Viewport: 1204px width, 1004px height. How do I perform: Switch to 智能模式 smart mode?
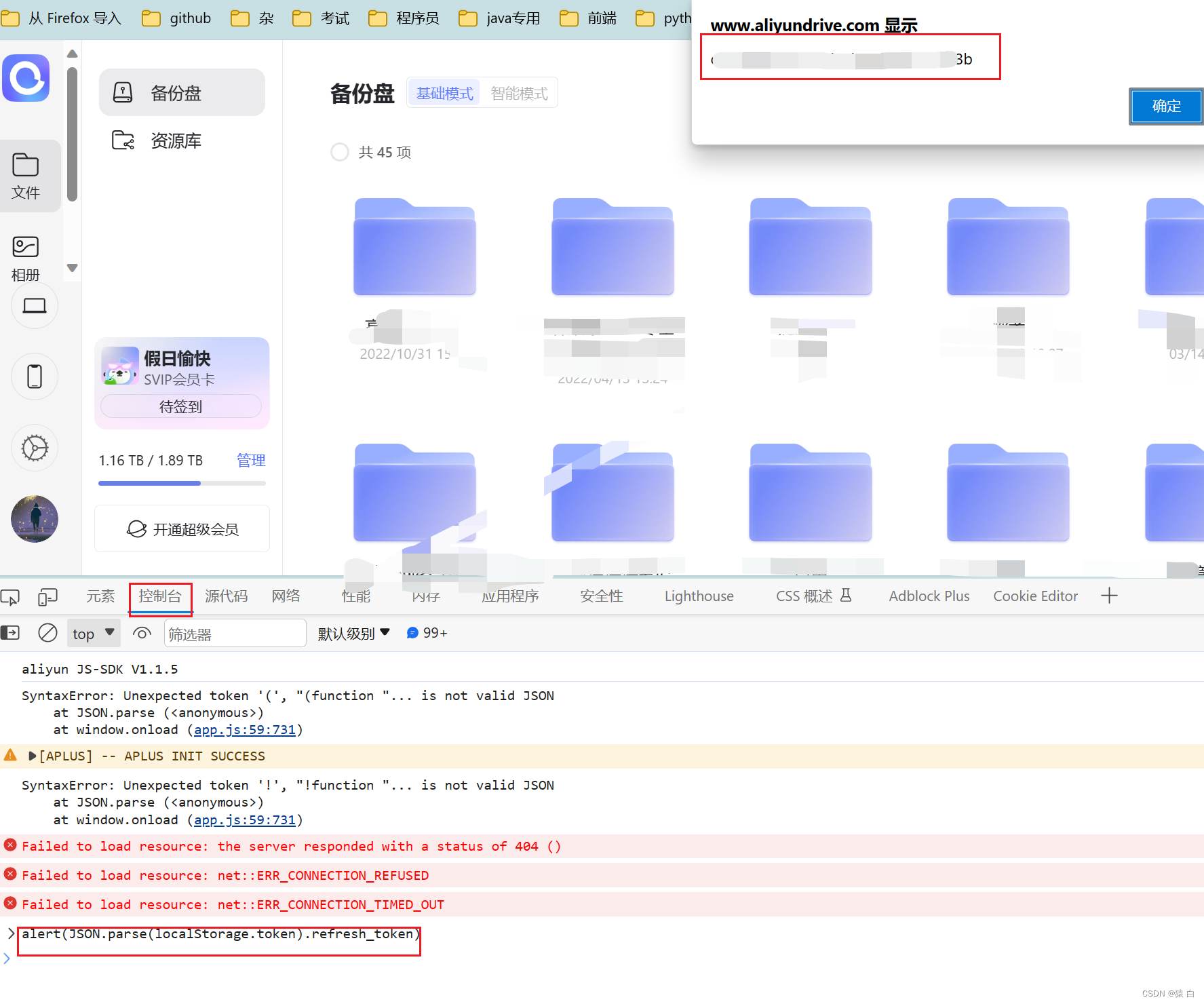(x=519, y=93)
